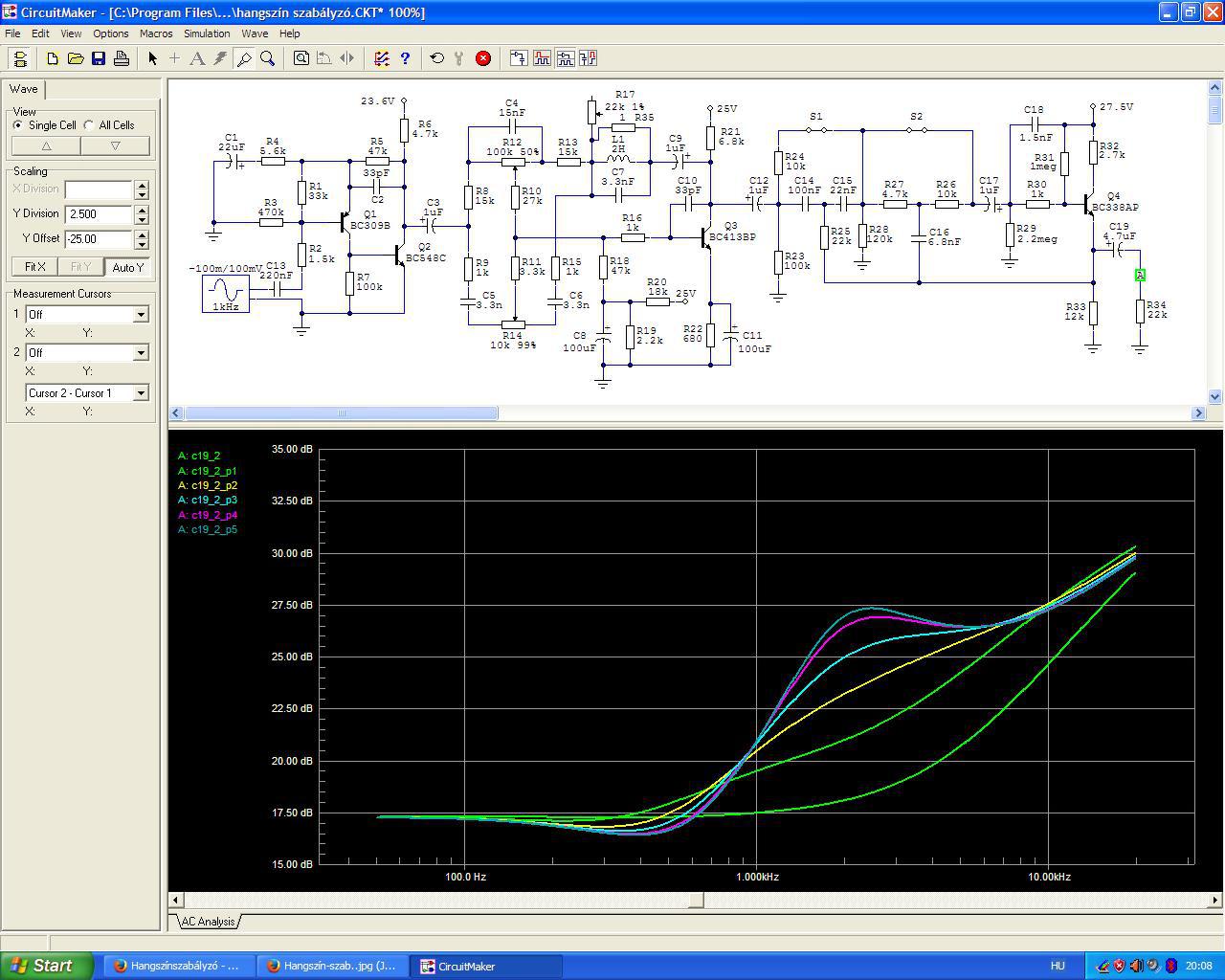Select the Zoom magnifier tool
This screenshot has height=980, width=1225.
268,58
